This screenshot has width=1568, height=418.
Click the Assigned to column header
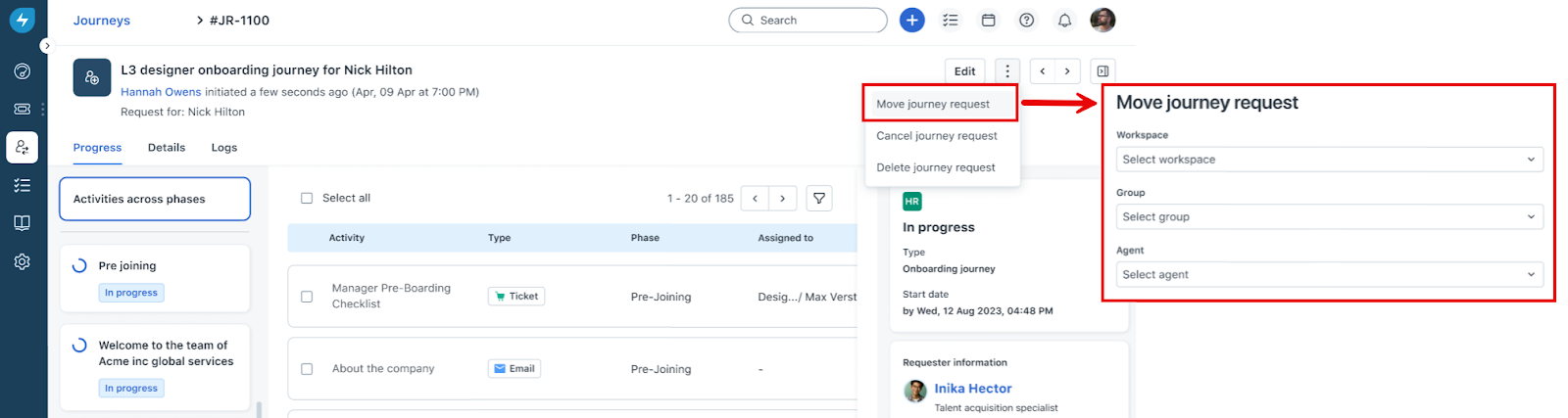coord(786,238)
